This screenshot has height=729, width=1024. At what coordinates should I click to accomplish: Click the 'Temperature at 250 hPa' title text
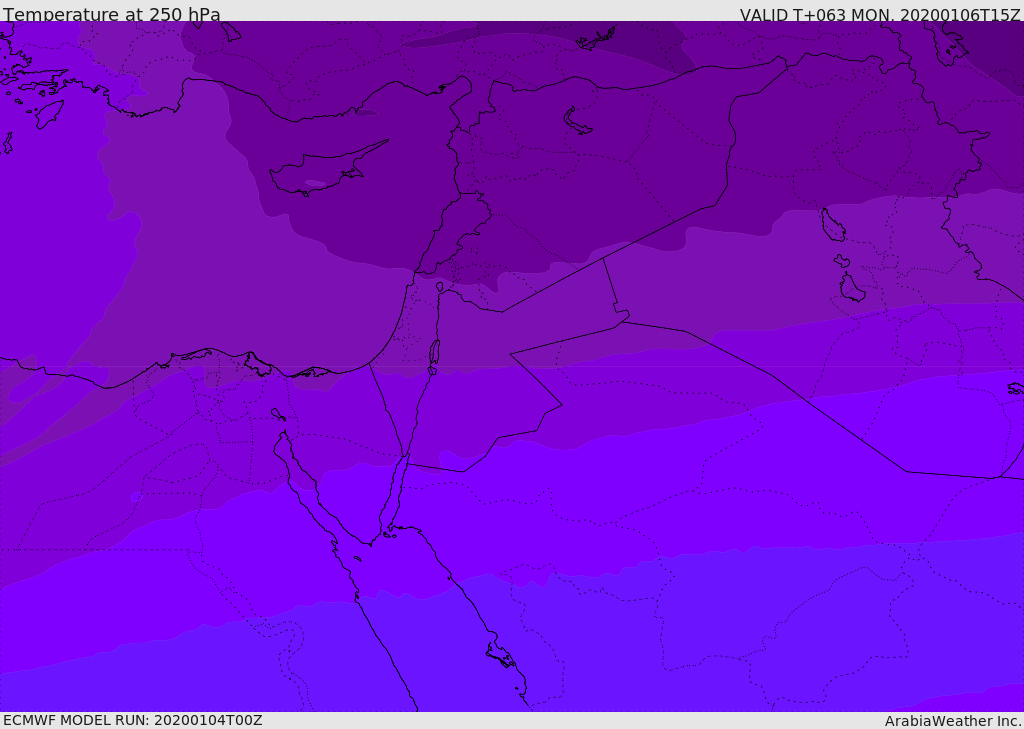(x=112, y=14)
